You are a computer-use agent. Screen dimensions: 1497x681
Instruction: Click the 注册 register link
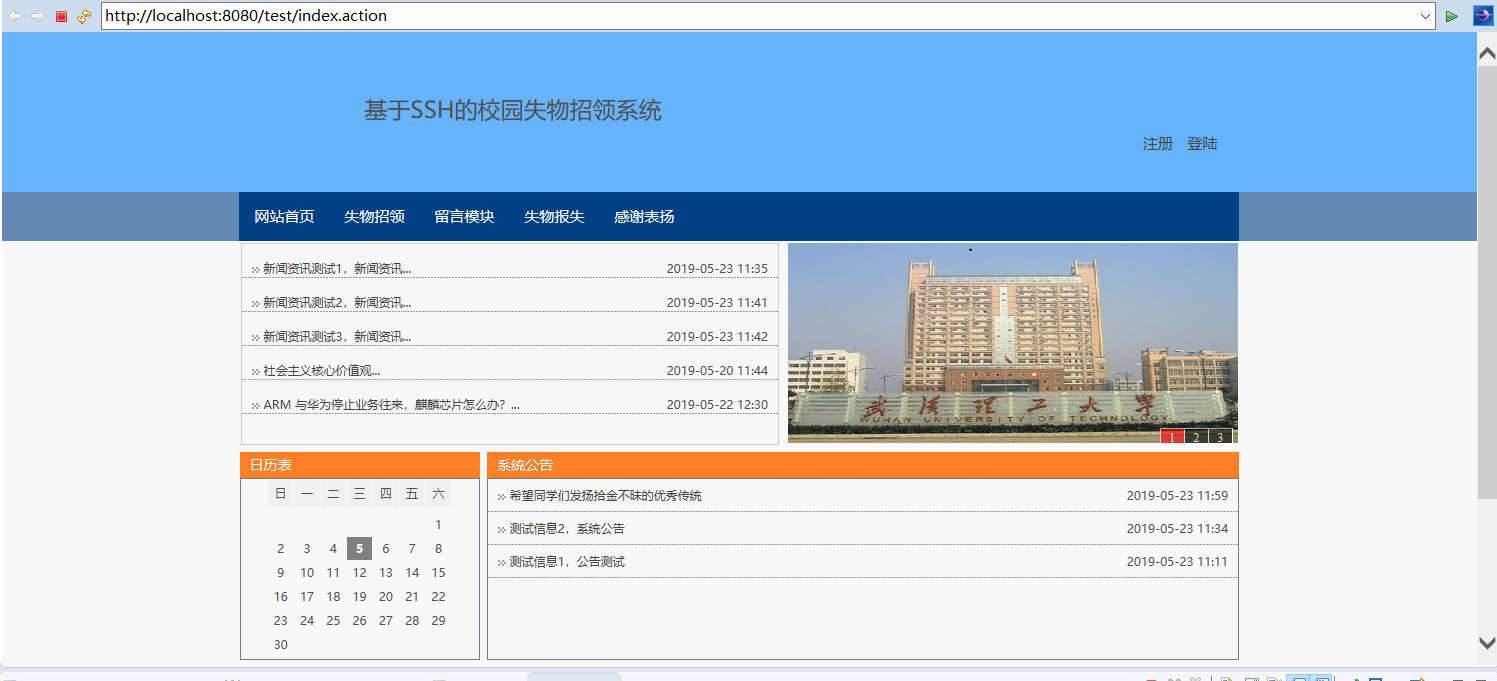pos(1158,143)
